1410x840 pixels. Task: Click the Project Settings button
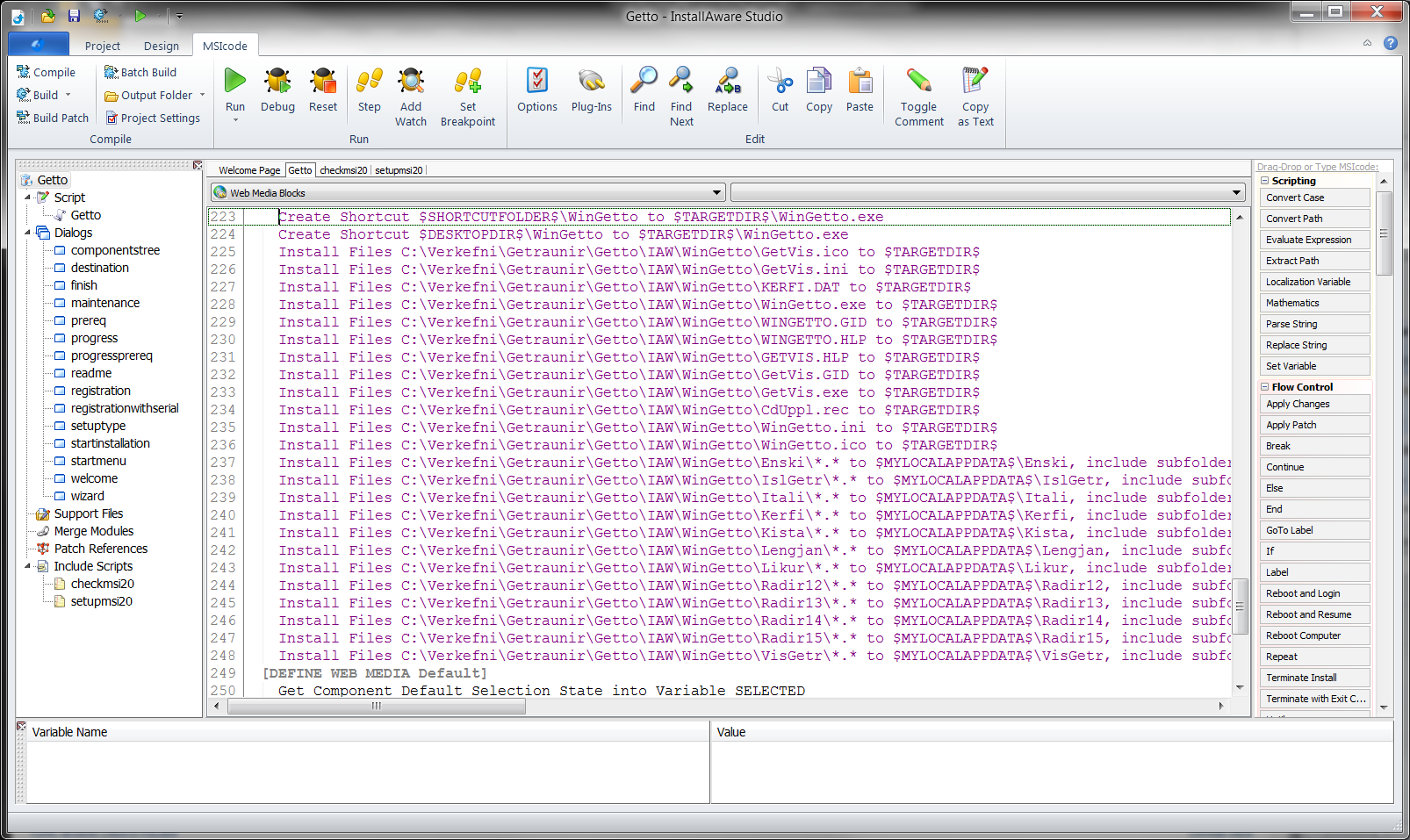tap(153, 118)
